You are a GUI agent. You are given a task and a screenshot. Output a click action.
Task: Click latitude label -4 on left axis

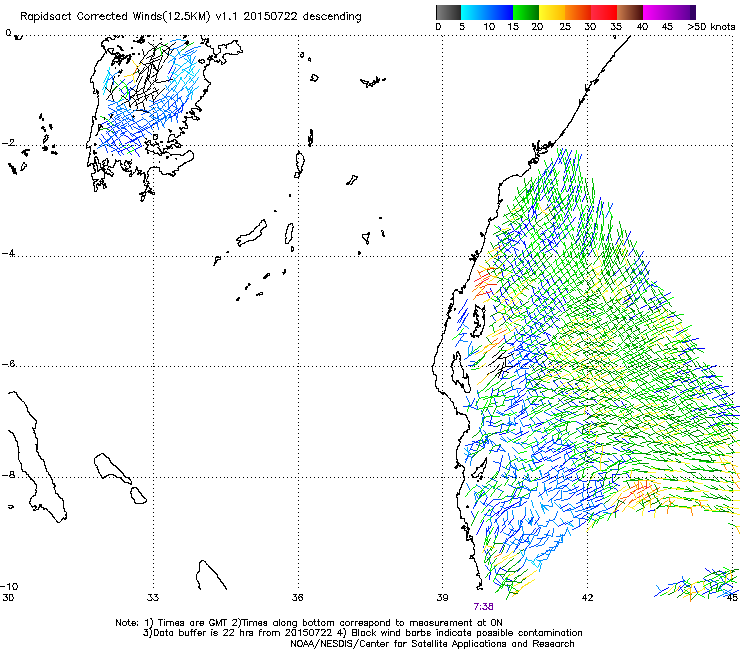[x=8, y=253]
